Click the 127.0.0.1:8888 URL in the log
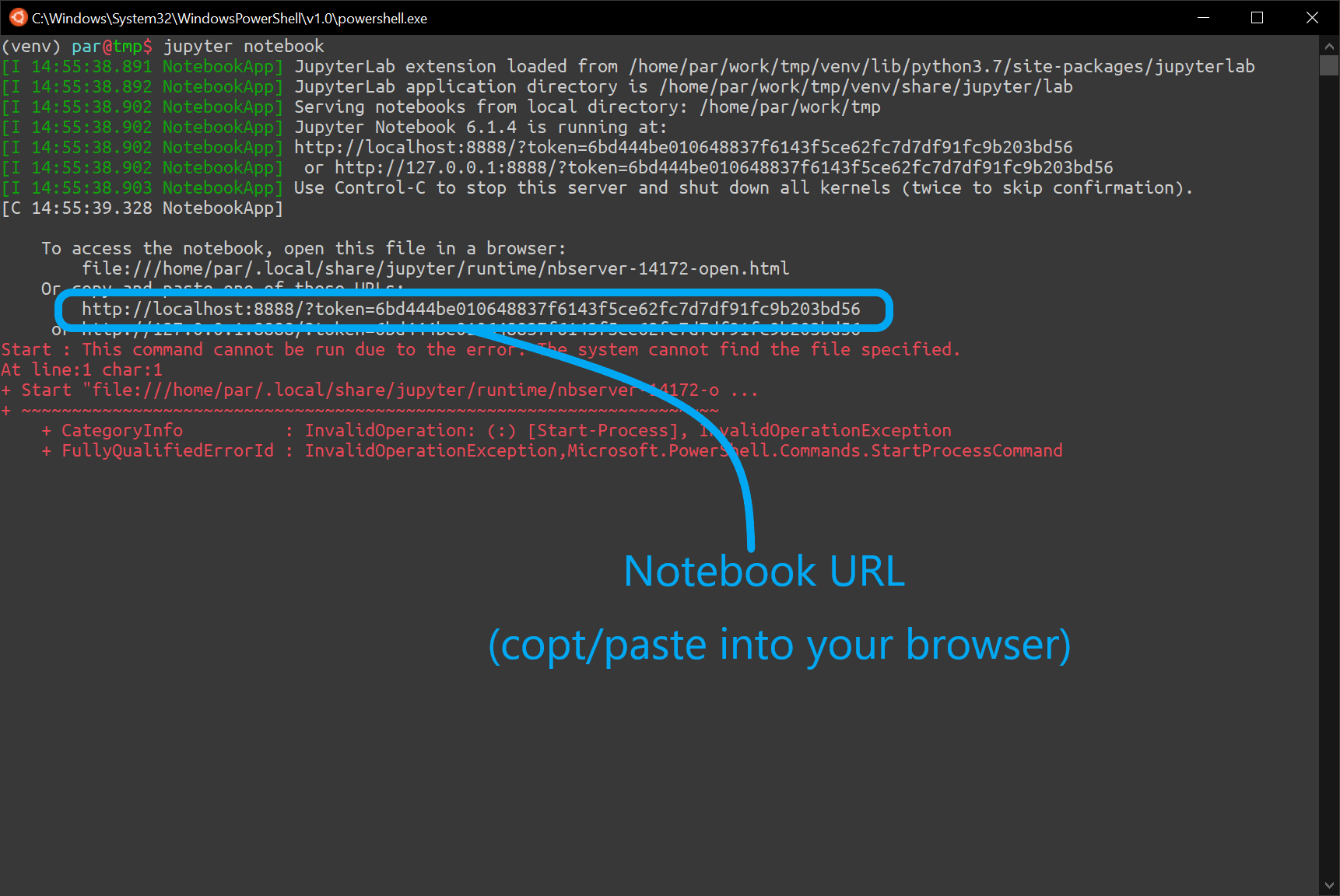The width and height of the screenshot is (1340, 896). [x=724, y=168]
